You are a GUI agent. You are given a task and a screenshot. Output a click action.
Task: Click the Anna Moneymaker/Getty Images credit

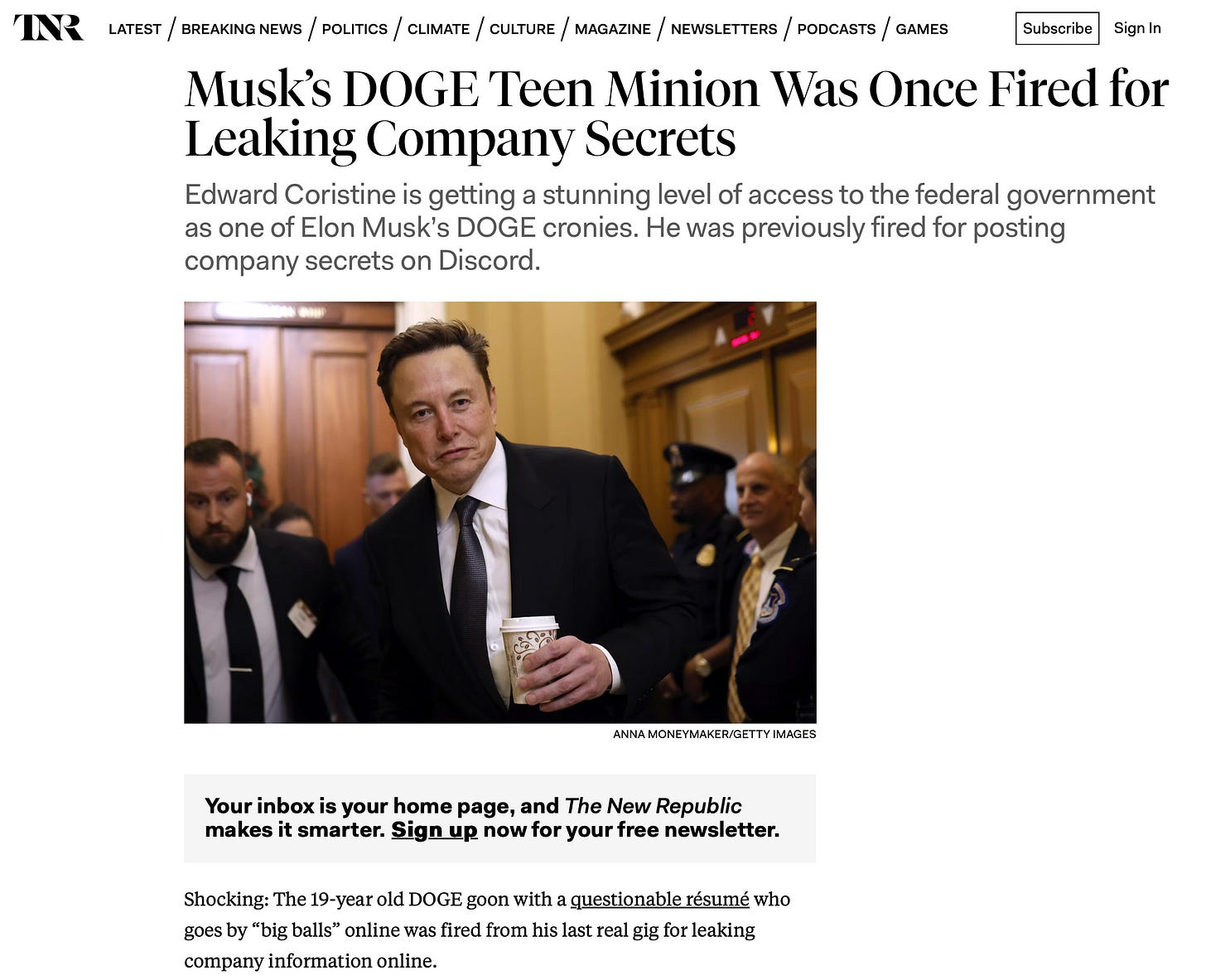pyautogui.click(x=714, y=734)
